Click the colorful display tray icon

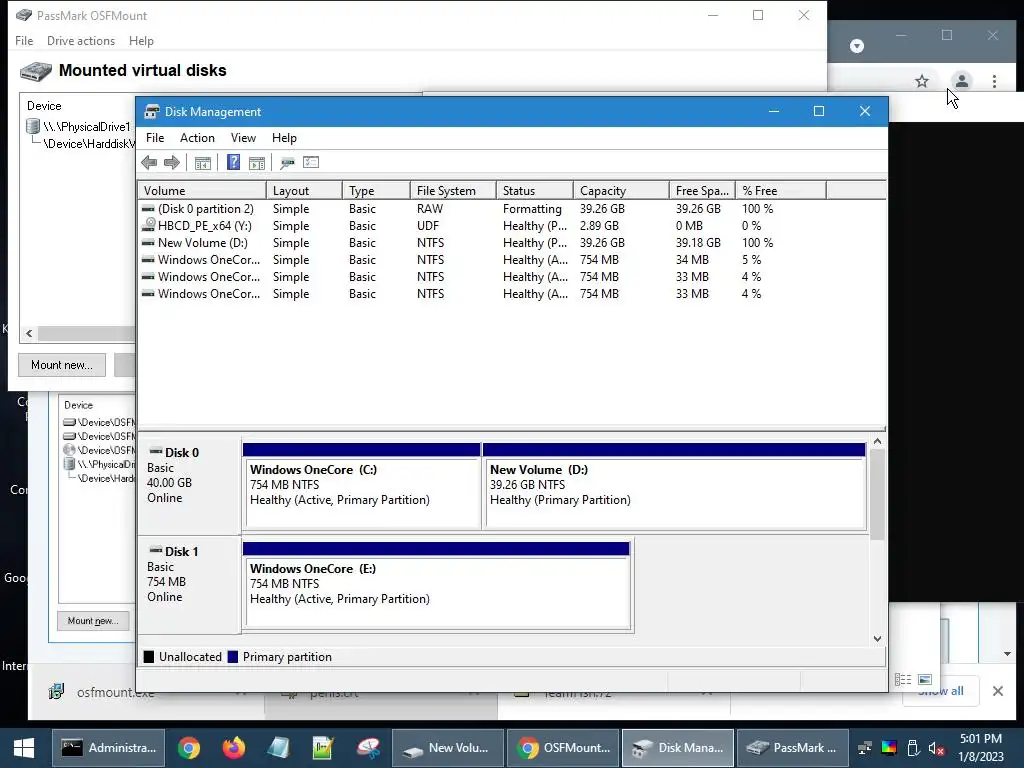click(889, 748)
